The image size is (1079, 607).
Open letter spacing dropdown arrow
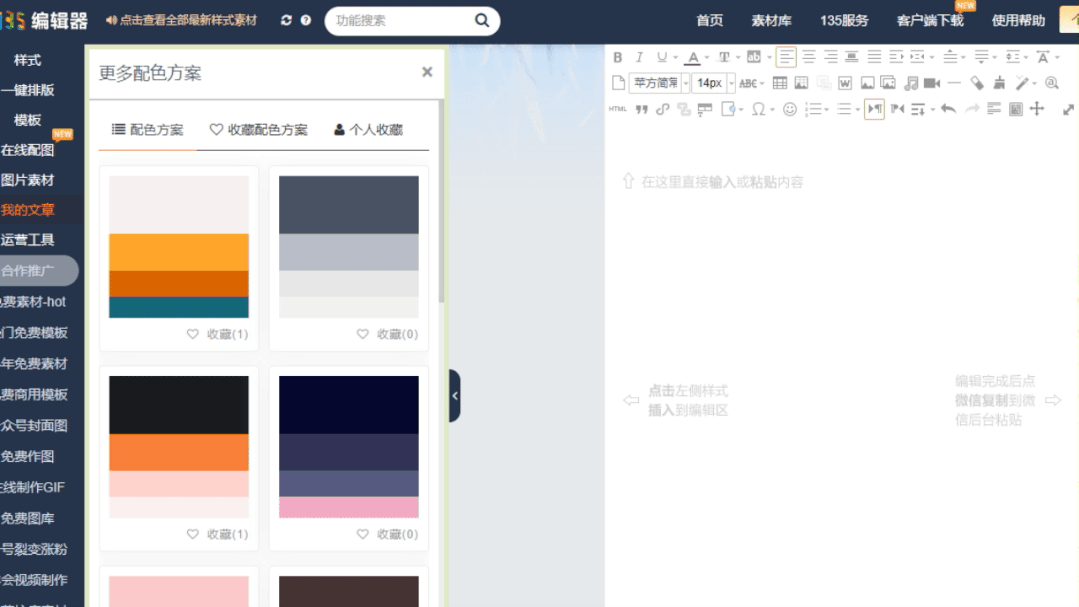(x=1058, y=58)
